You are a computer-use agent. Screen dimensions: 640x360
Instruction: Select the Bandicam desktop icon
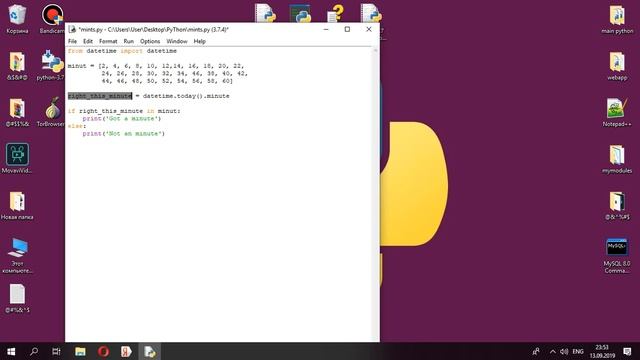pyautogui.click(x=52, y=19)
